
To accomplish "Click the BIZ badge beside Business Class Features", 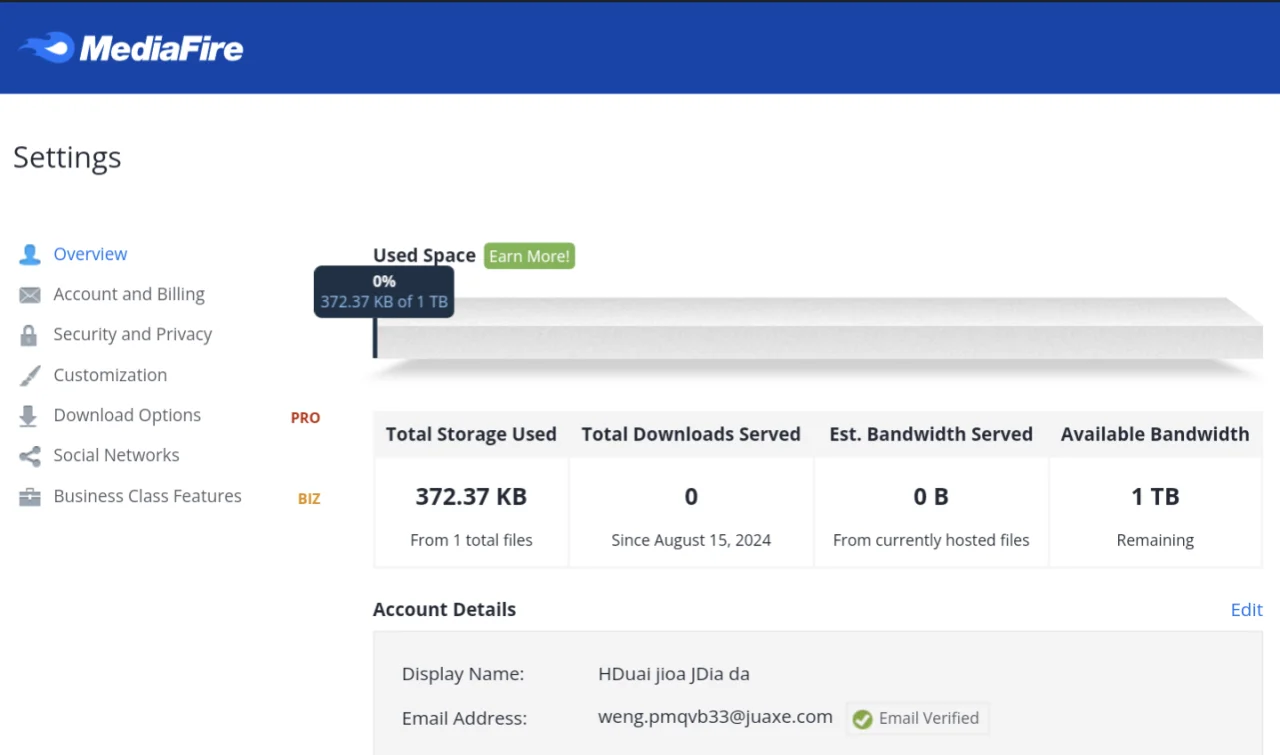I will [x=309, y=499].
